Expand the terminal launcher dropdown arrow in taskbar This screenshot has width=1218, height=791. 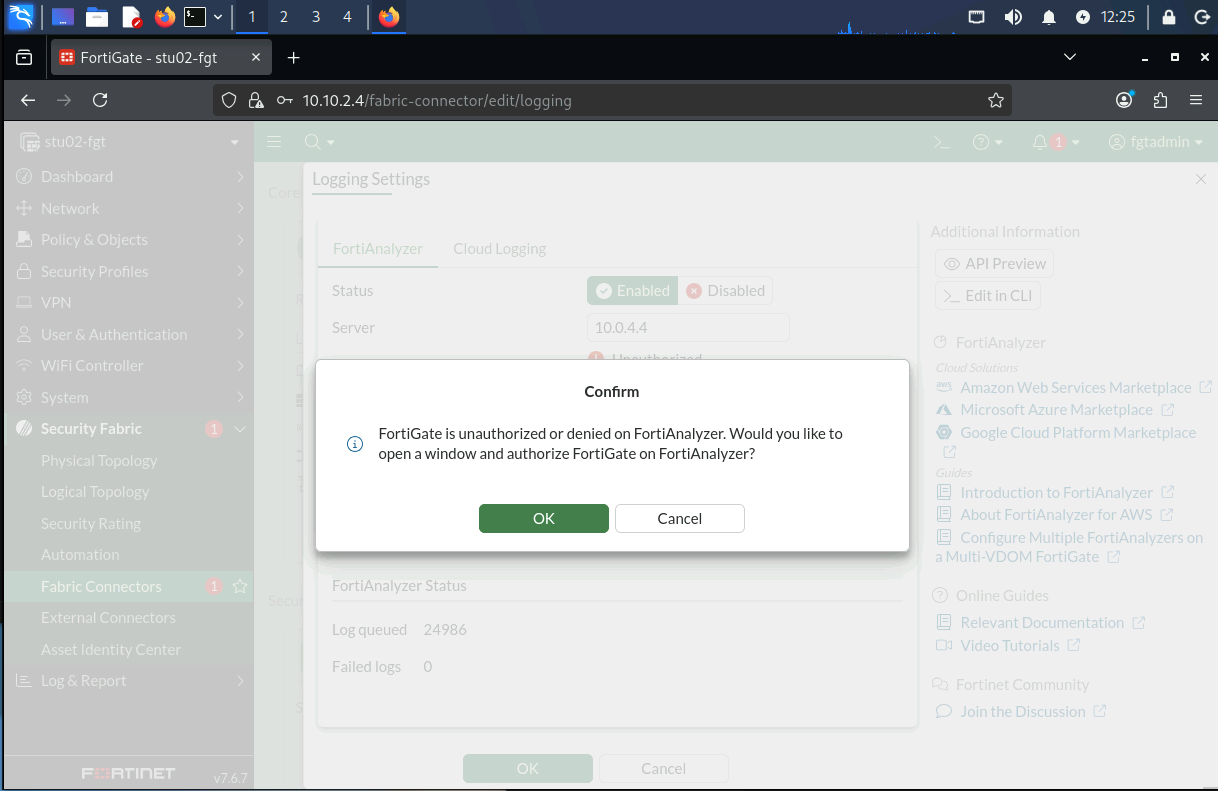[x=218, y=17]
